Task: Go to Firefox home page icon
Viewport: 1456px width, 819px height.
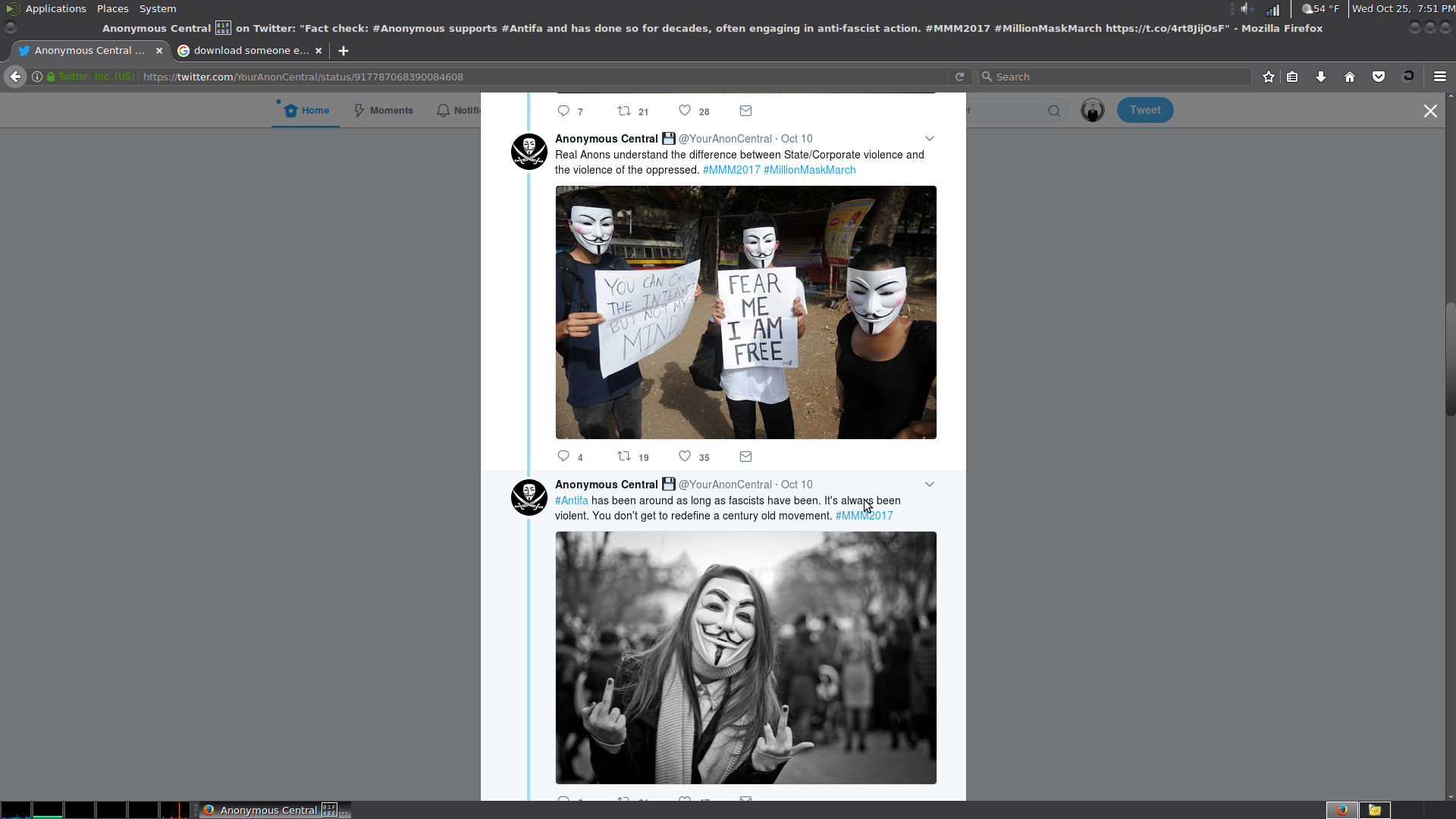Action: [x=1350, y=77]
